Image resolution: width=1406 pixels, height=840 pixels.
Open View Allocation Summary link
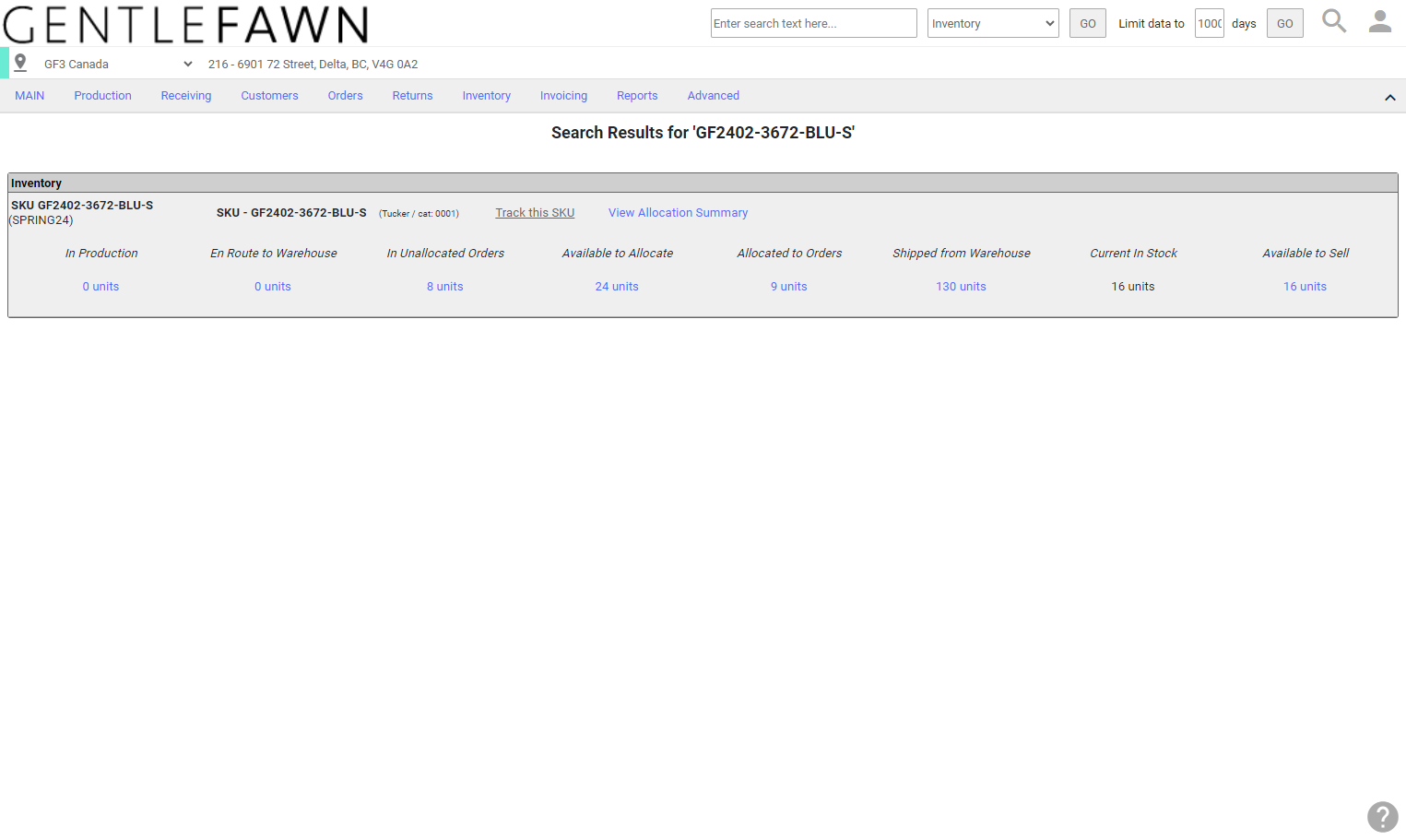[x=678, y=213]
